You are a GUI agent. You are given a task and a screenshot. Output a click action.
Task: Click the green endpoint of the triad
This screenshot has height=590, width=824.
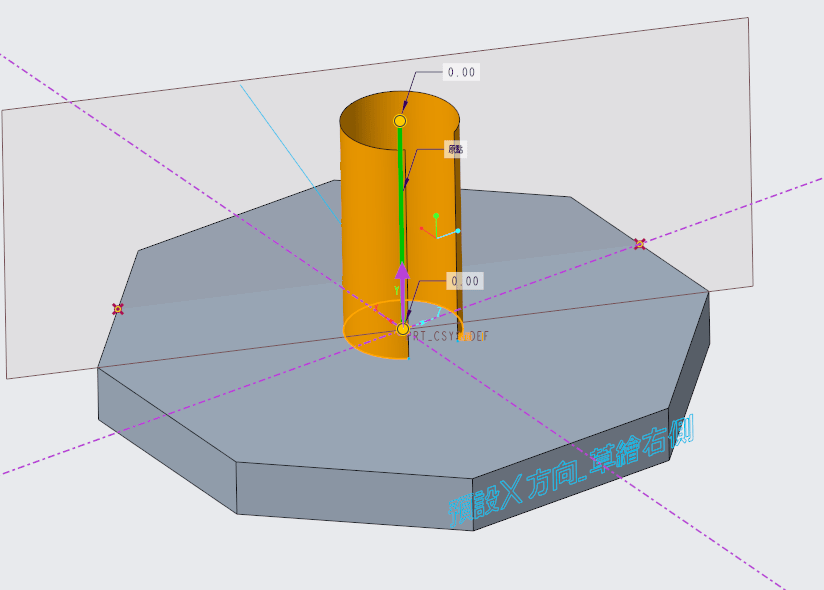pyautogui.click(x=436, y=214)
